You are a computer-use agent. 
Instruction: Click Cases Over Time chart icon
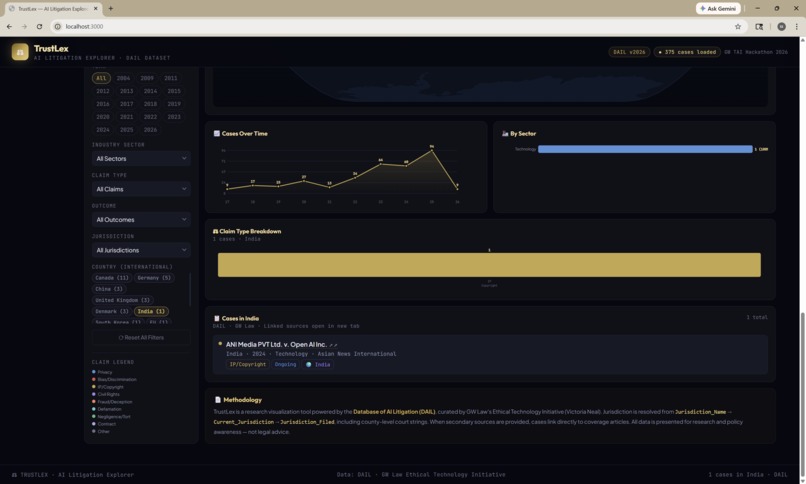(x=216, y=134)
